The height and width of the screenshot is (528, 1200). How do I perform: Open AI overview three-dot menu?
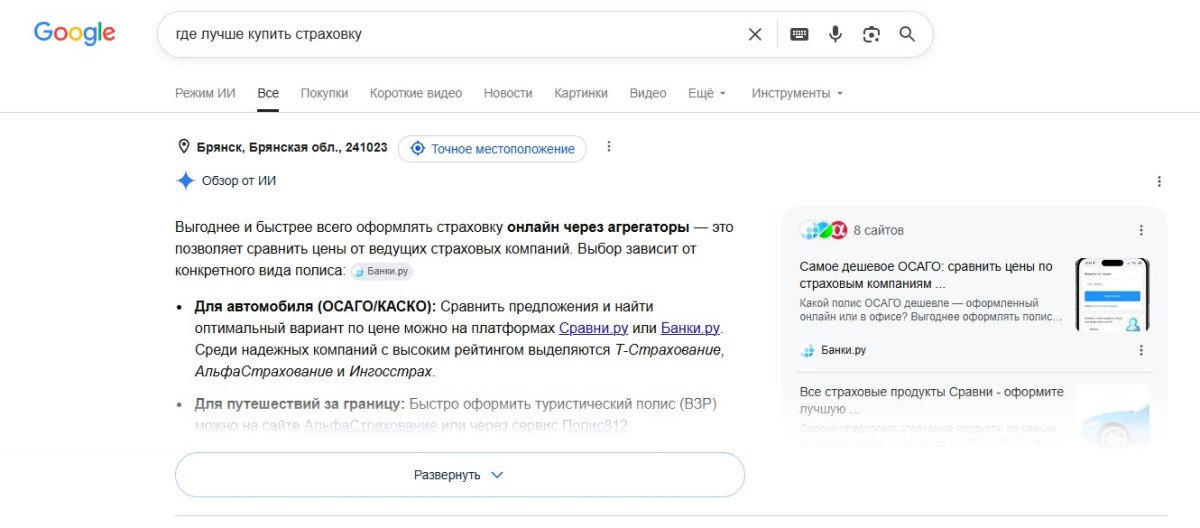tap(1159, 181)
